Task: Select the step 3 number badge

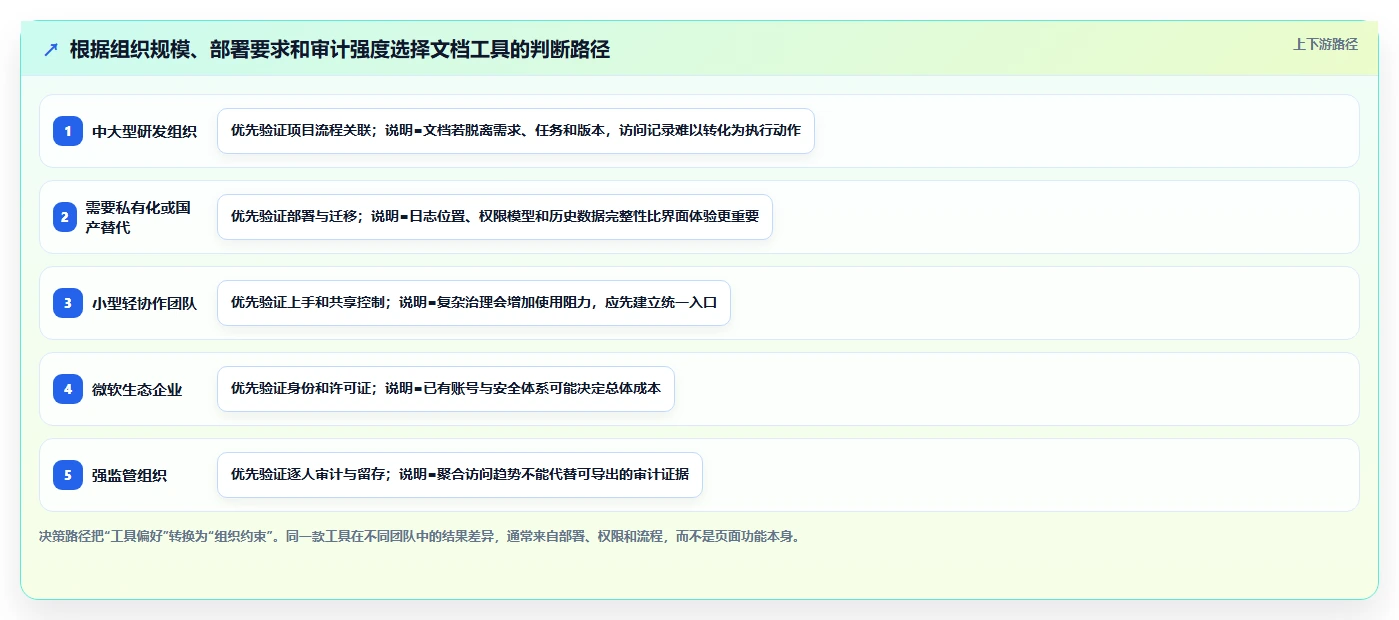Action: pos(68,303)
